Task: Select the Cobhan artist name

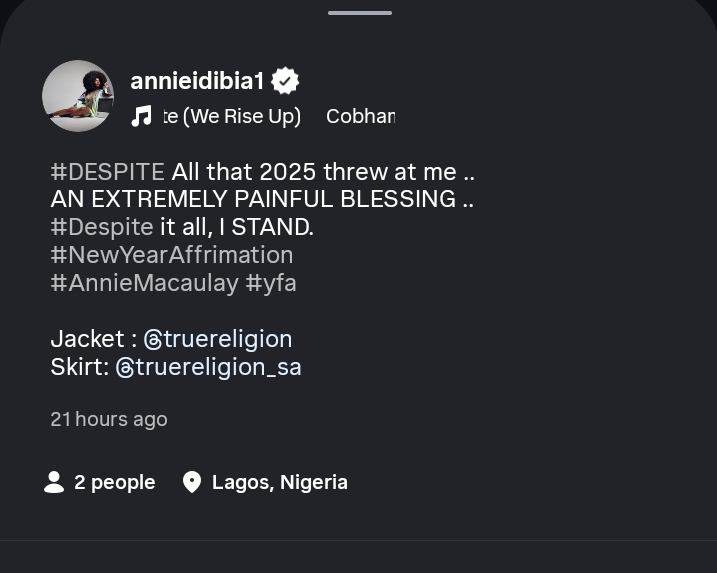Action: pos(360,116)
